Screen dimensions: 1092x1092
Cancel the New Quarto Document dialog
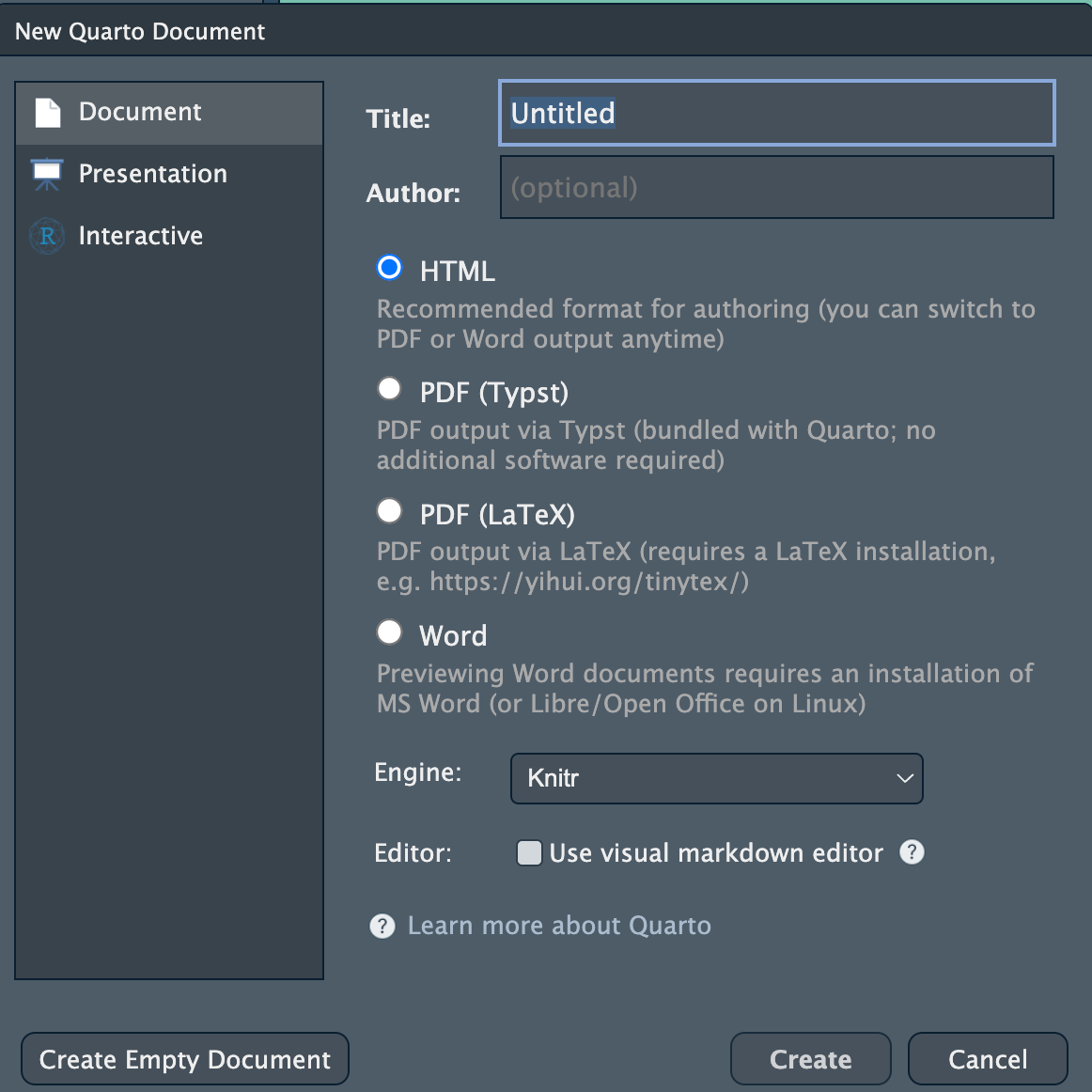pyautogui.click(x=988, y=1059)
